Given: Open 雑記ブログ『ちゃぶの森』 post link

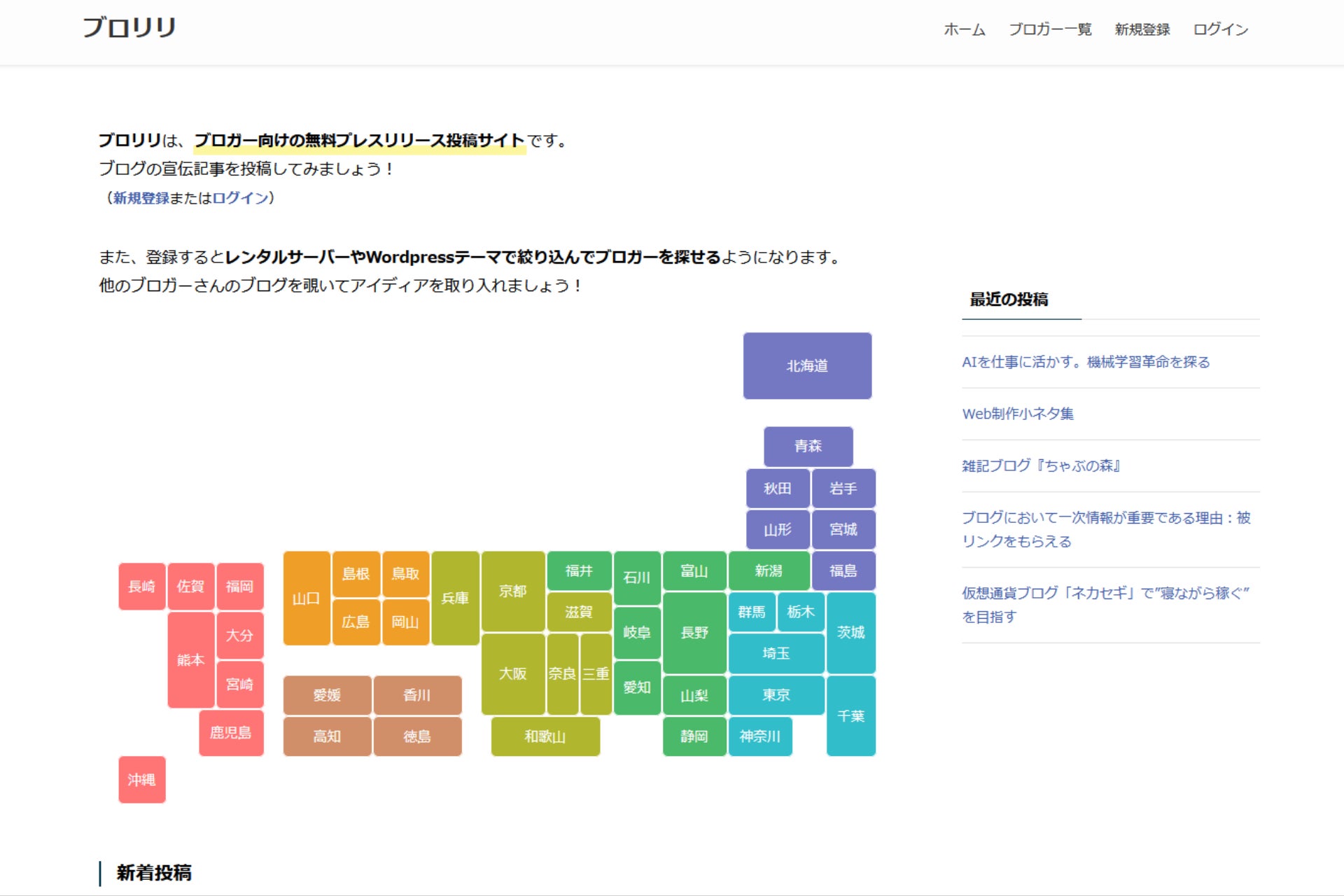Looking at the screenshot, I should [1041, 465].
